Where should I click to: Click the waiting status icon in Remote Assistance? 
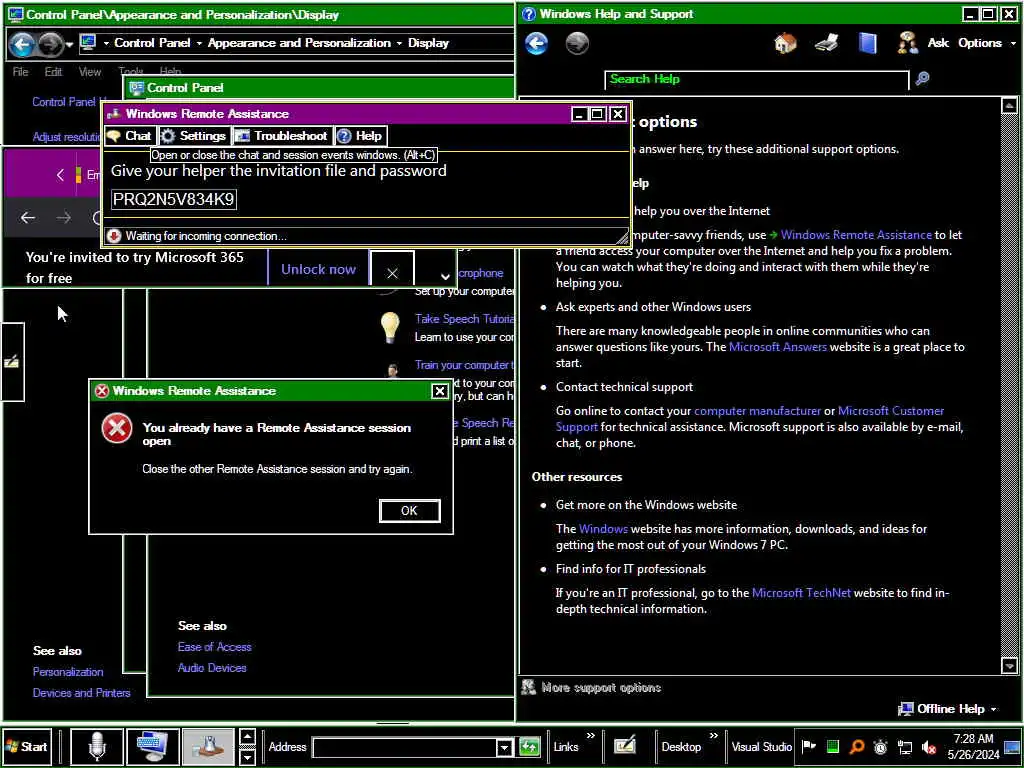coord(114,236)
